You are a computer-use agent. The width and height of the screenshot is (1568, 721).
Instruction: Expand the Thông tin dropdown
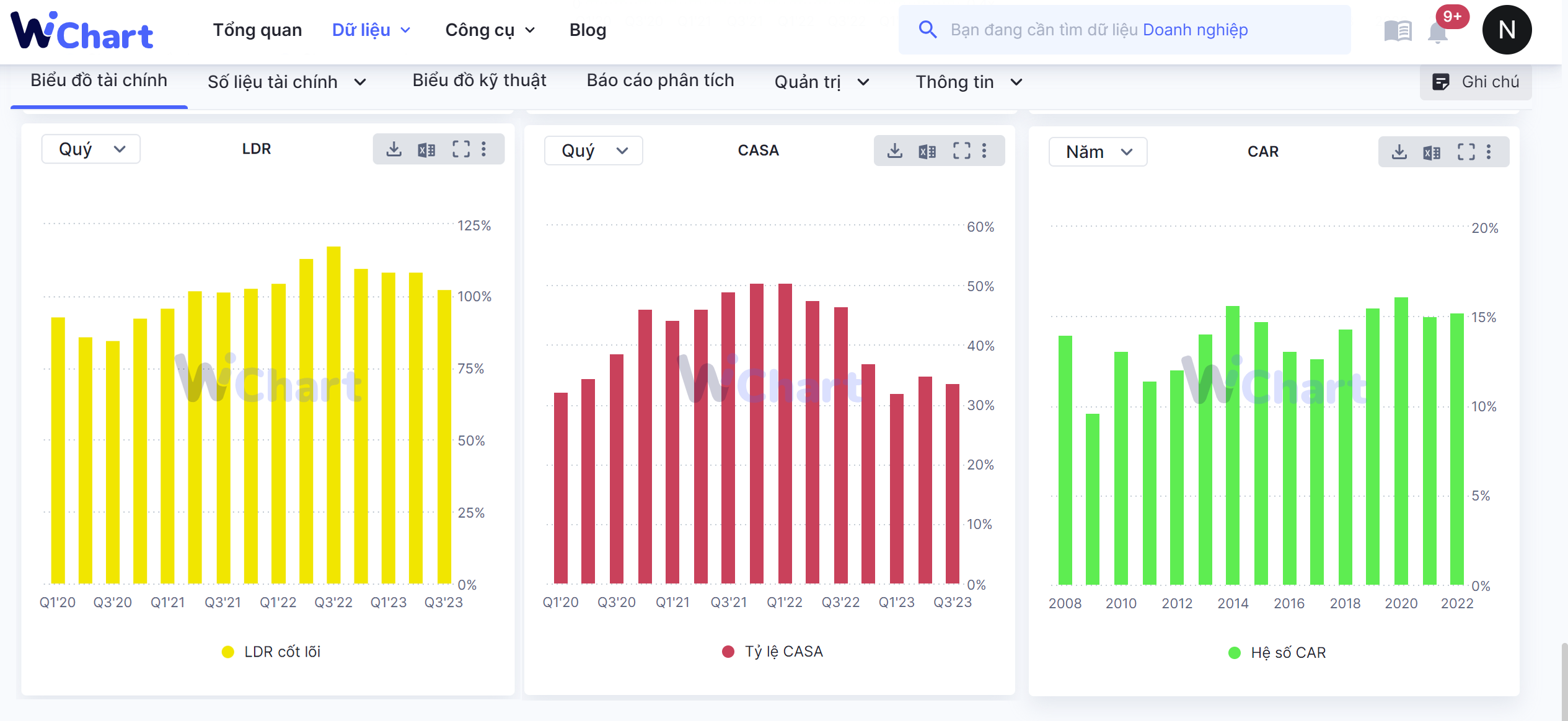(x=969, y=82)
